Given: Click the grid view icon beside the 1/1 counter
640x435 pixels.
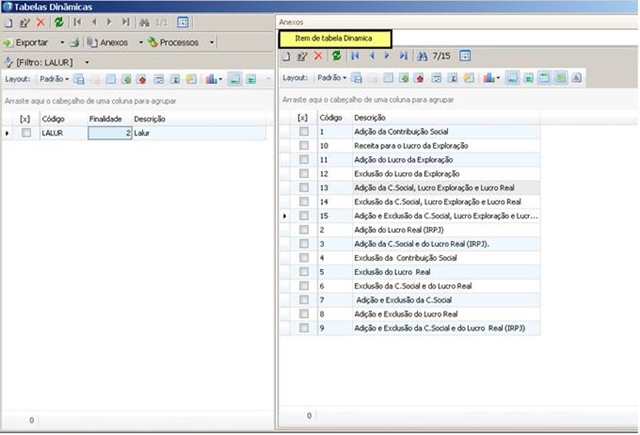Looking at the screenshot, I should 183,22.
